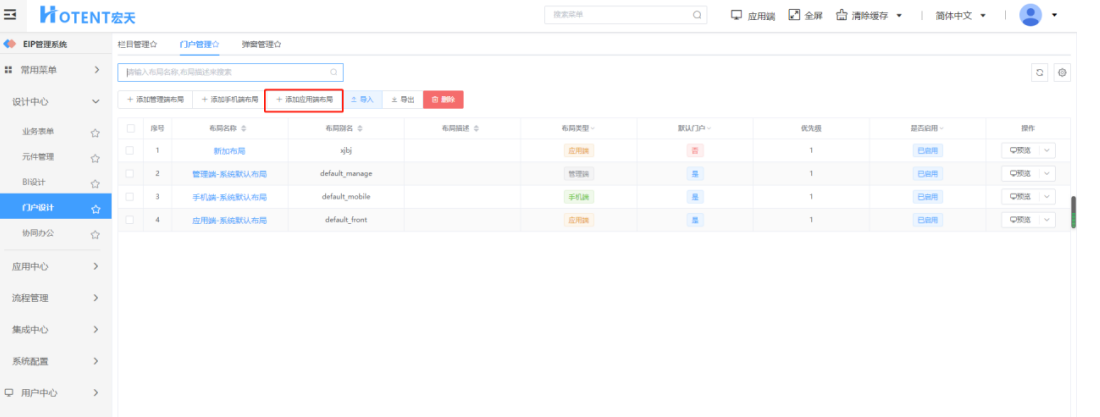Image resolution: width=1100 pixels, height=417 pixels.
Task: Click the 用户中心 monitor icon in sidebar
Action: (x=8, y=392)
